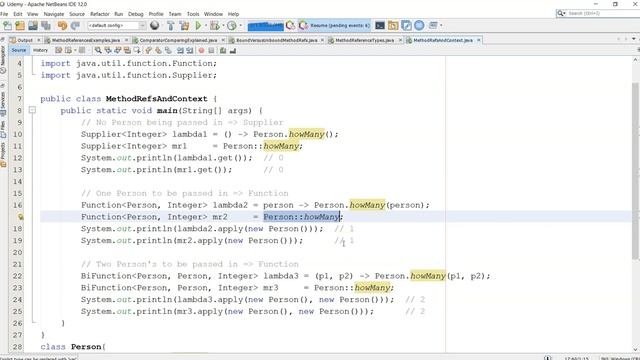Open the Team menu
The height and width of the screenshot is (360, 640).
click(175, 14)
